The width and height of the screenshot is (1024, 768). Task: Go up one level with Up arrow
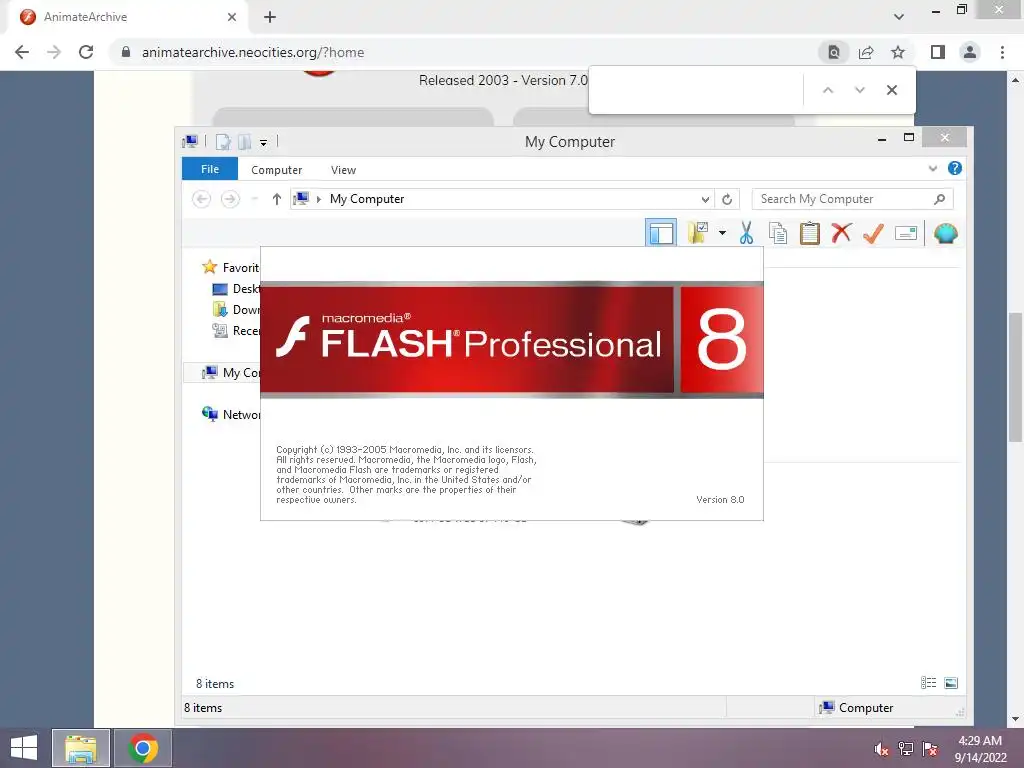click(276, 199)
